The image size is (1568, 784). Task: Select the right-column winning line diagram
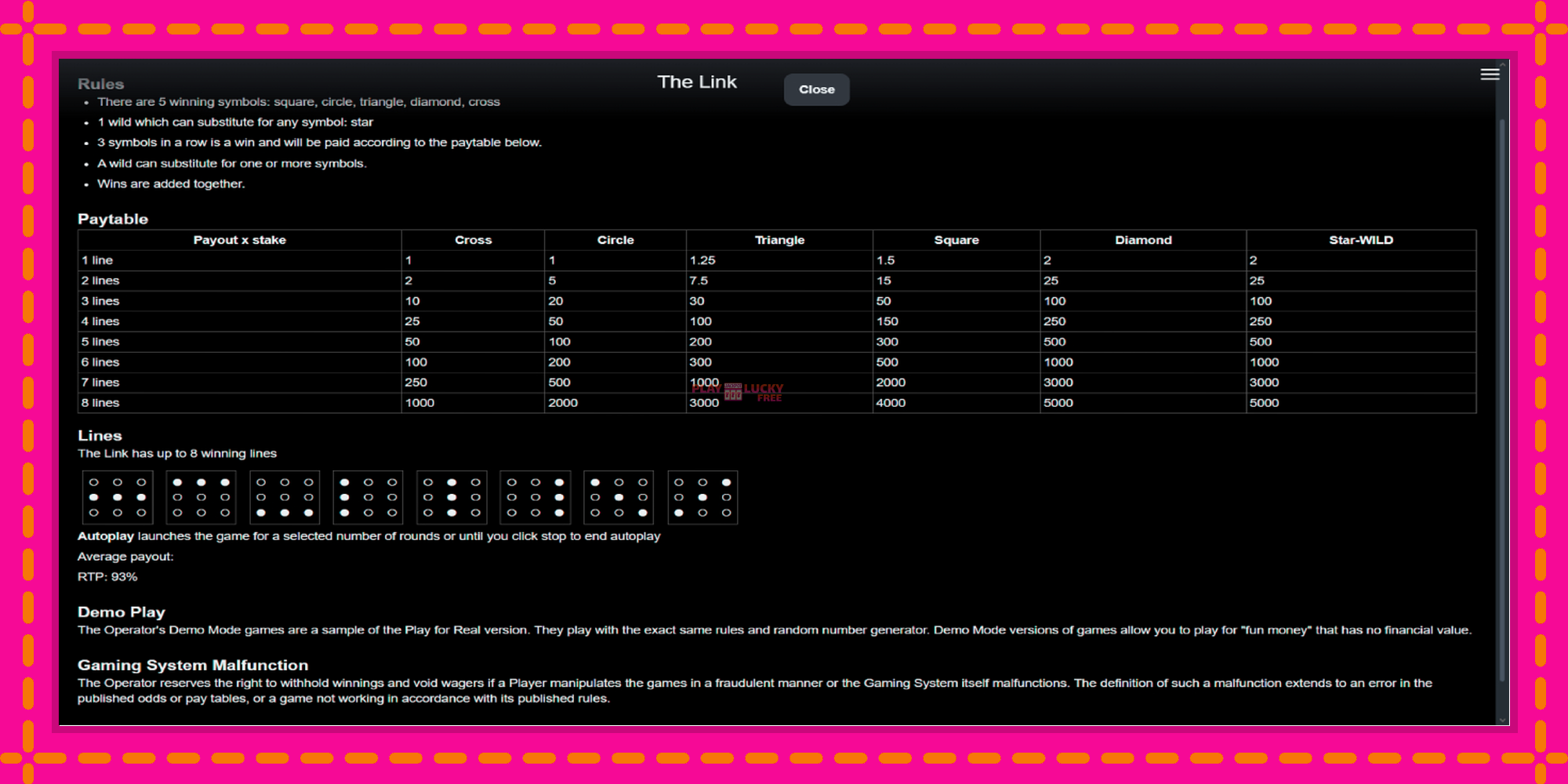coord(535,497)
